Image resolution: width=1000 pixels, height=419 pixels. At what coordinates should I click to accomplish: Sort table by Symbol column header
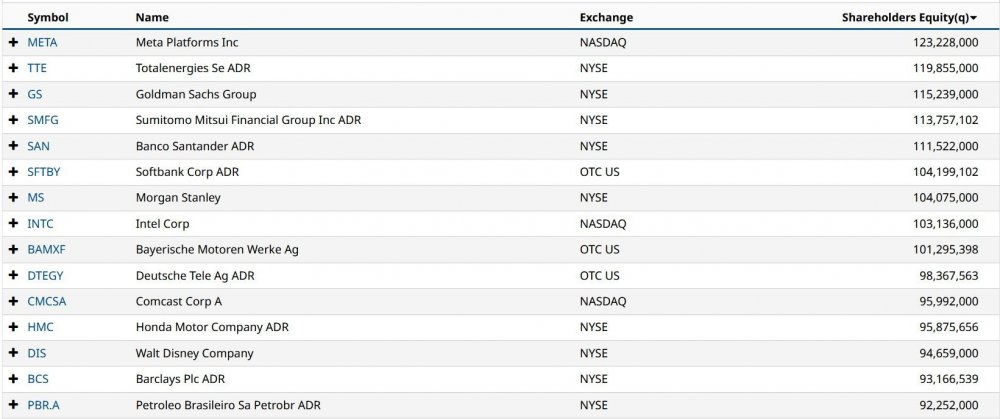tap(47, 17)
